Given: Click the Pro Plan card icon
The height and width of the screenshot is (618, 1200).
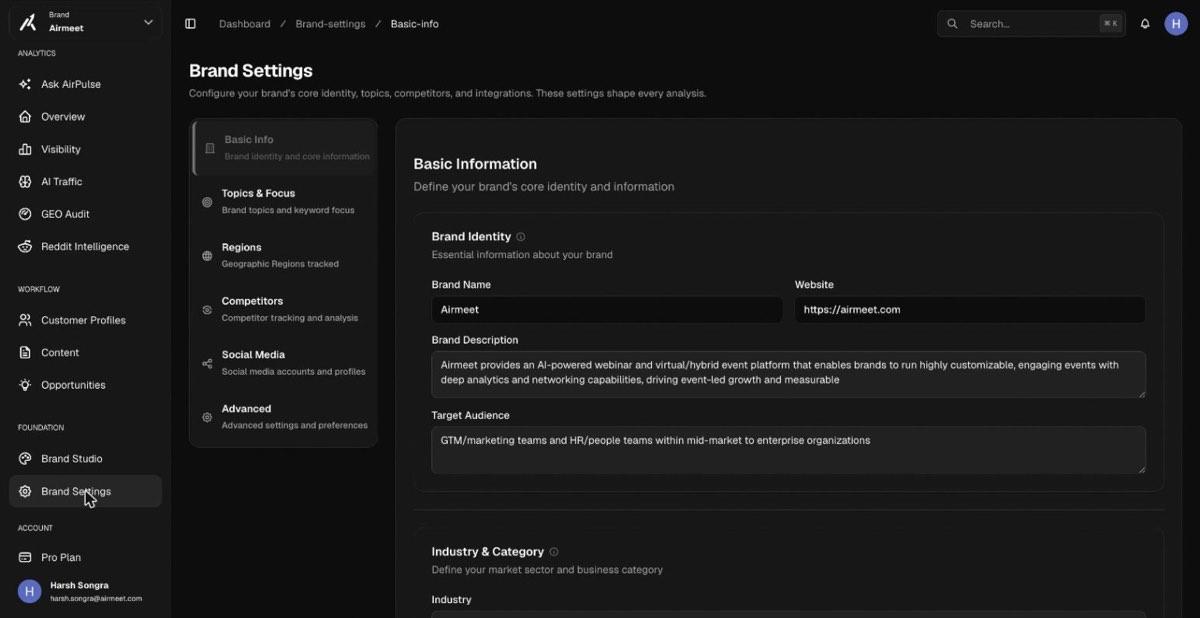Looking at the screenshot, I should (x=25, y=557).
